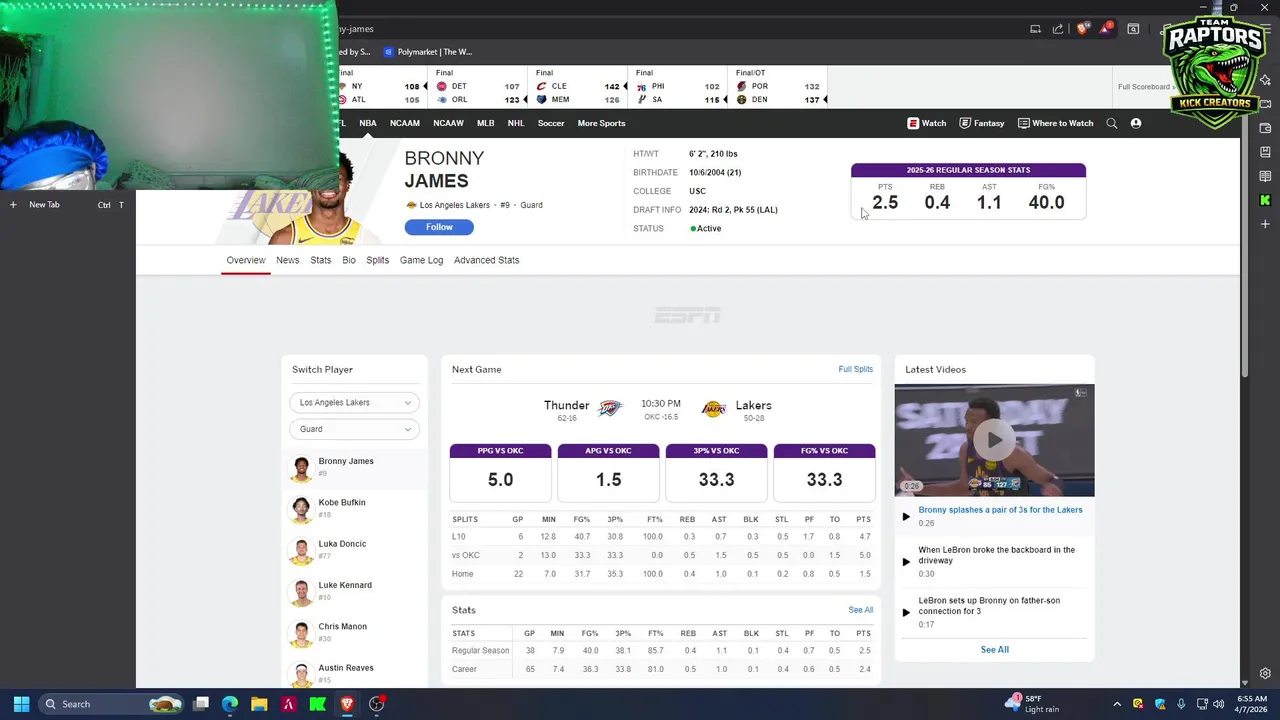Viewport: 1280px width, 720px height.
Task: Expand Los Angeles Lakers team dropdown
Action: click(354, 402)
